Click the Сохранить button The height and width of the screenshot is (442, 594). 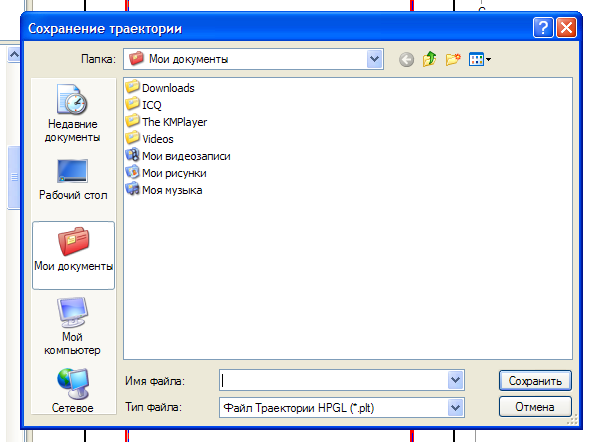[535, 381]
